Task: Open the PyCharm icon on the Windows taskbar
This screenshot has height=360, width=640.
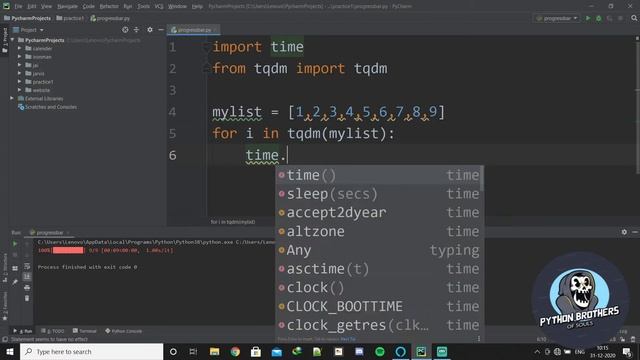Action: point(421,351)
